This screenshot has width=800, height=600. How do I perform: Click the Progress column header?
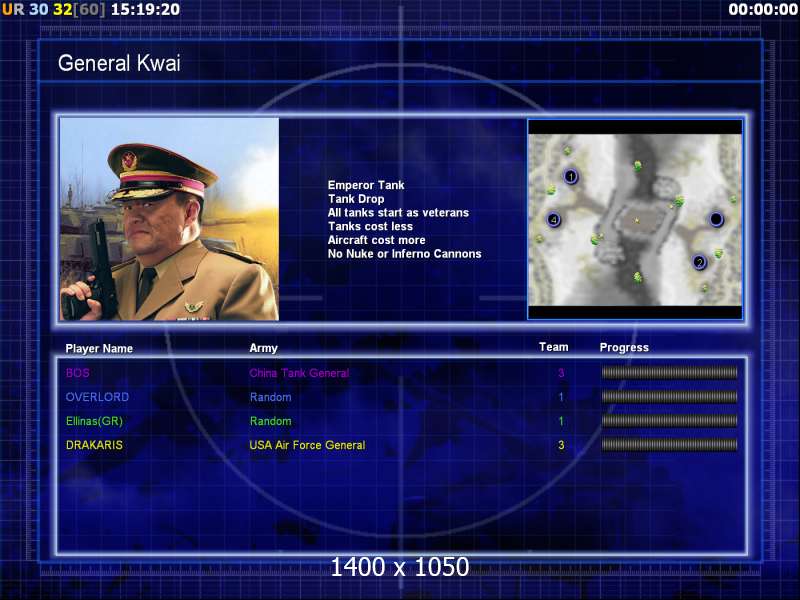click(x=624, y=348)
